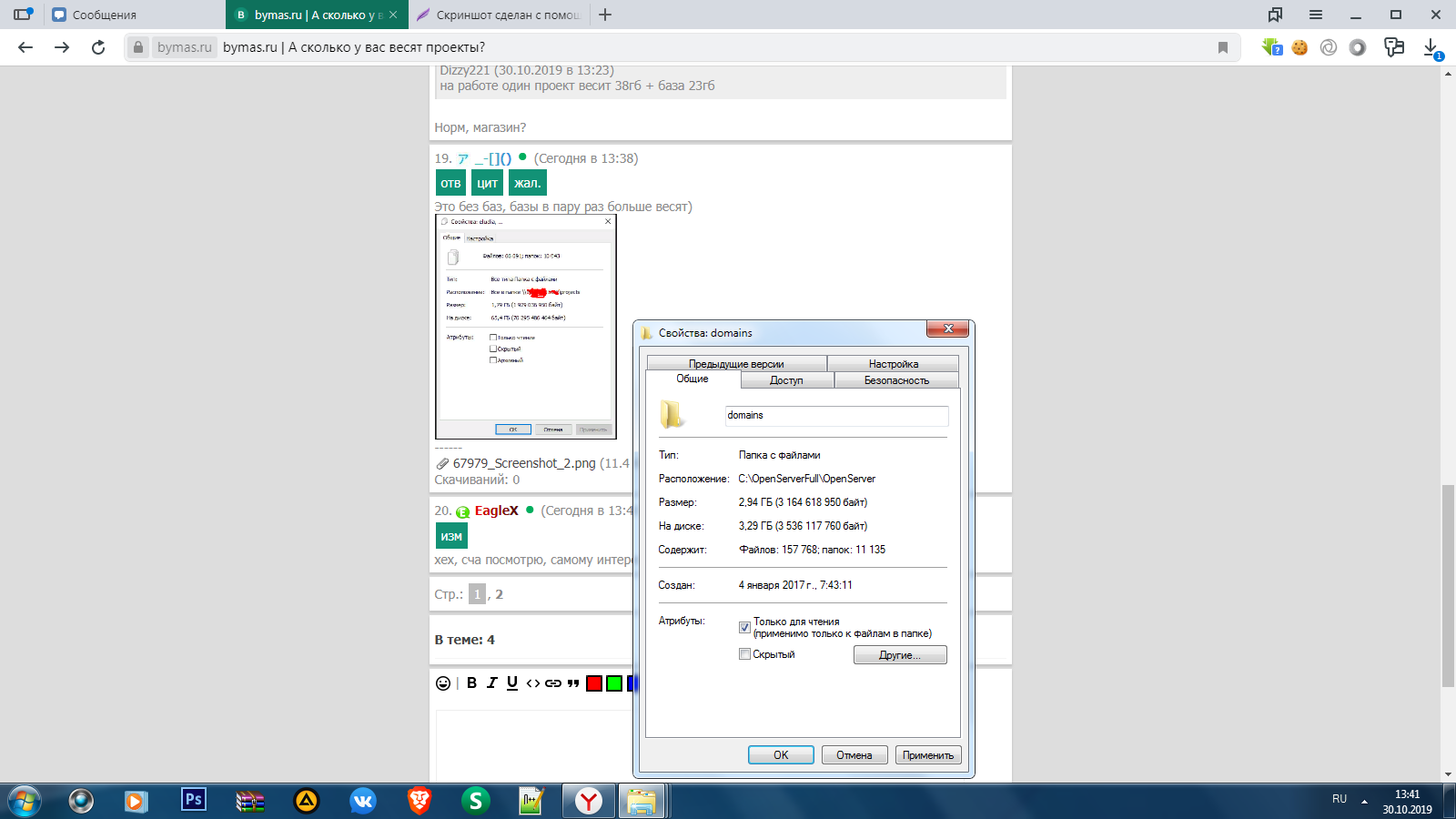Bookmark this page in the address bar

point(1223,47)
